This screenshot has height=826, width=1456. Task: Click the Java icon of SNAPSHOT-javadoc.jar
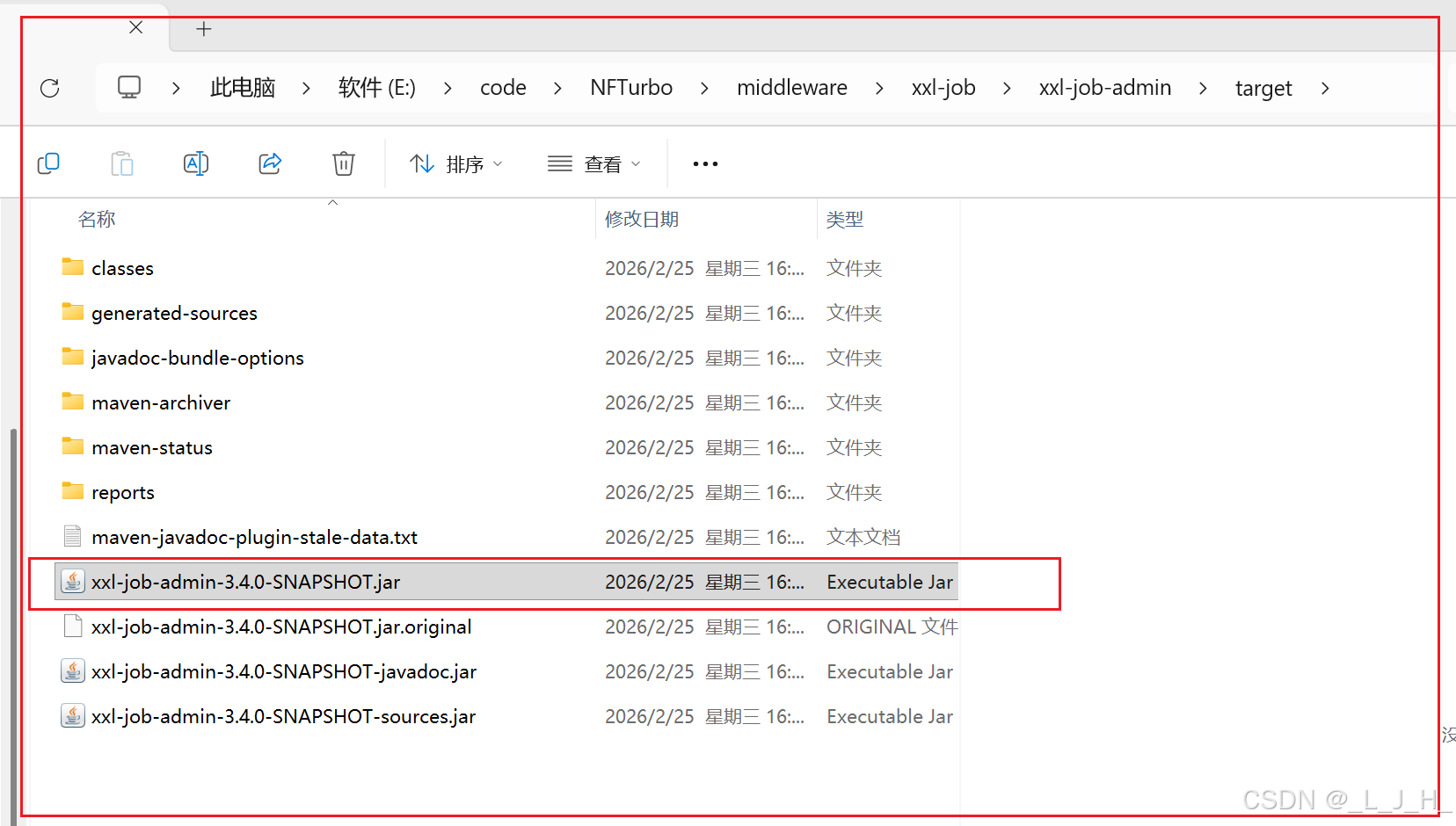73,670
